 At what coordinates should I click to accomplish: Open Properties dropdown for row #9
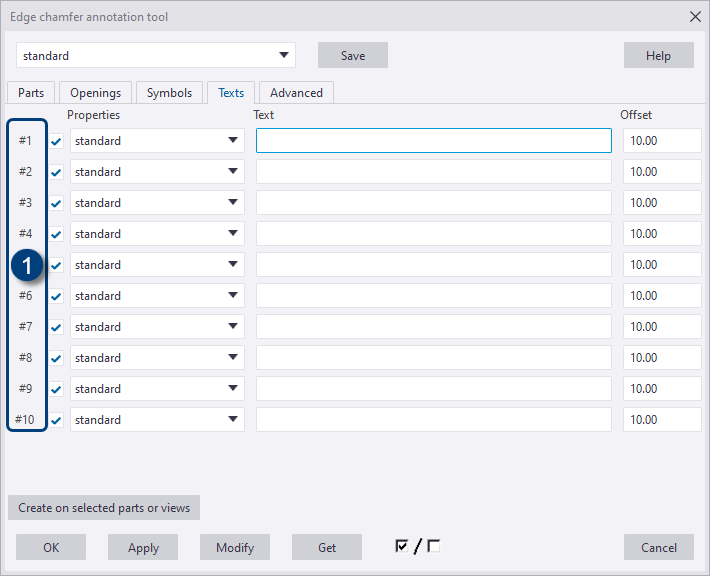click(x=157, y=389)
